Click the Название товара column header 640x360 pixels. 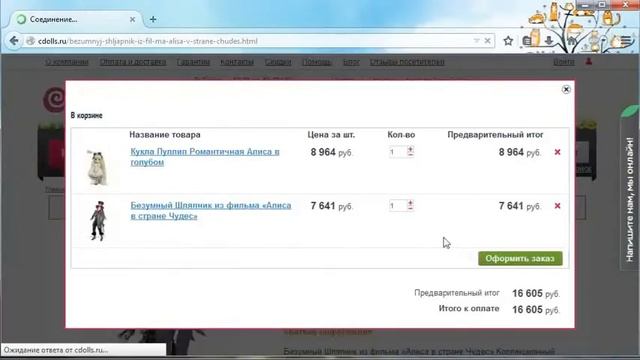[165, 135]
